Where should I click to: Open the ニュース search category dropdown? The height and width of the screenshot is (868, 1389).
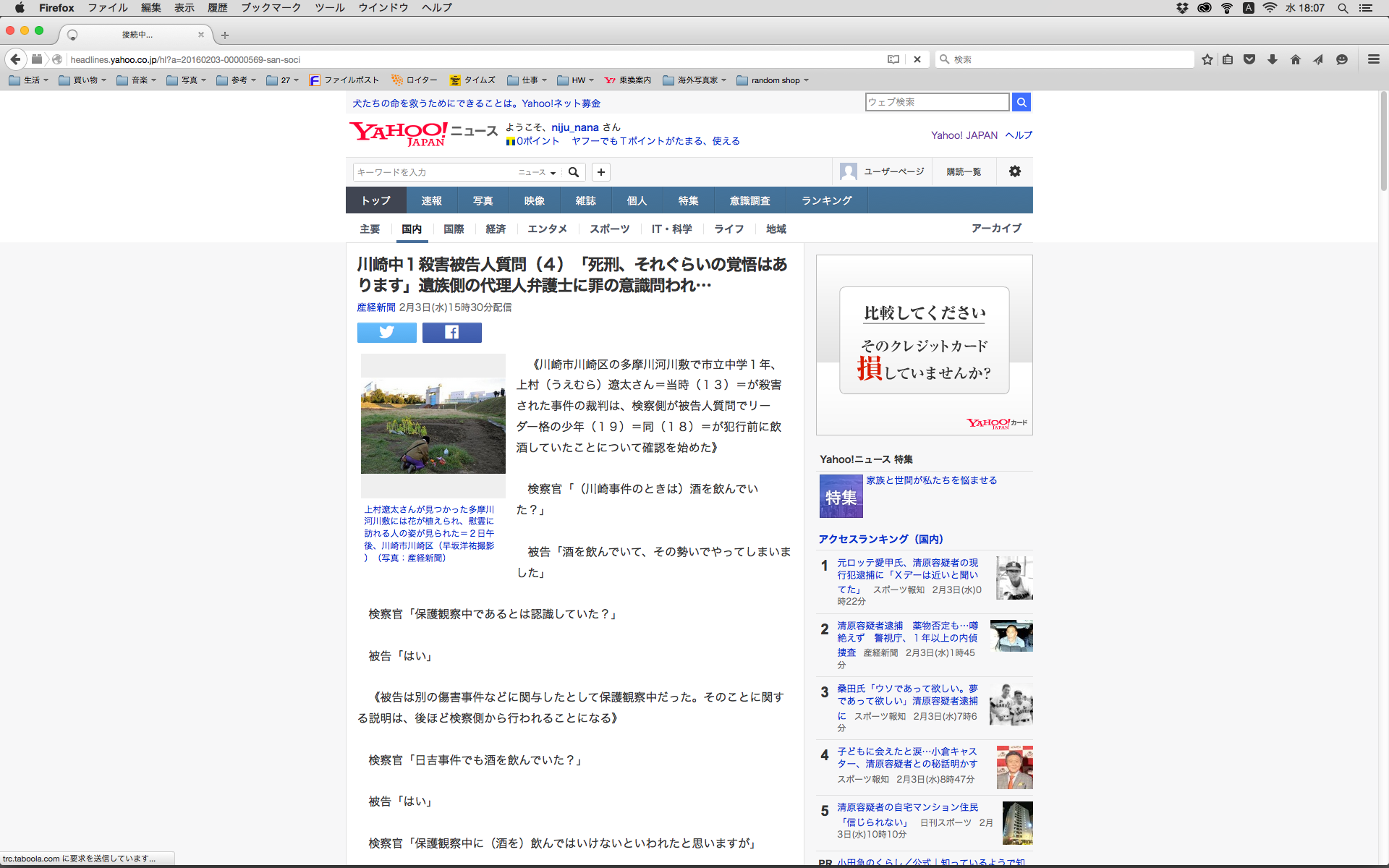537,172
